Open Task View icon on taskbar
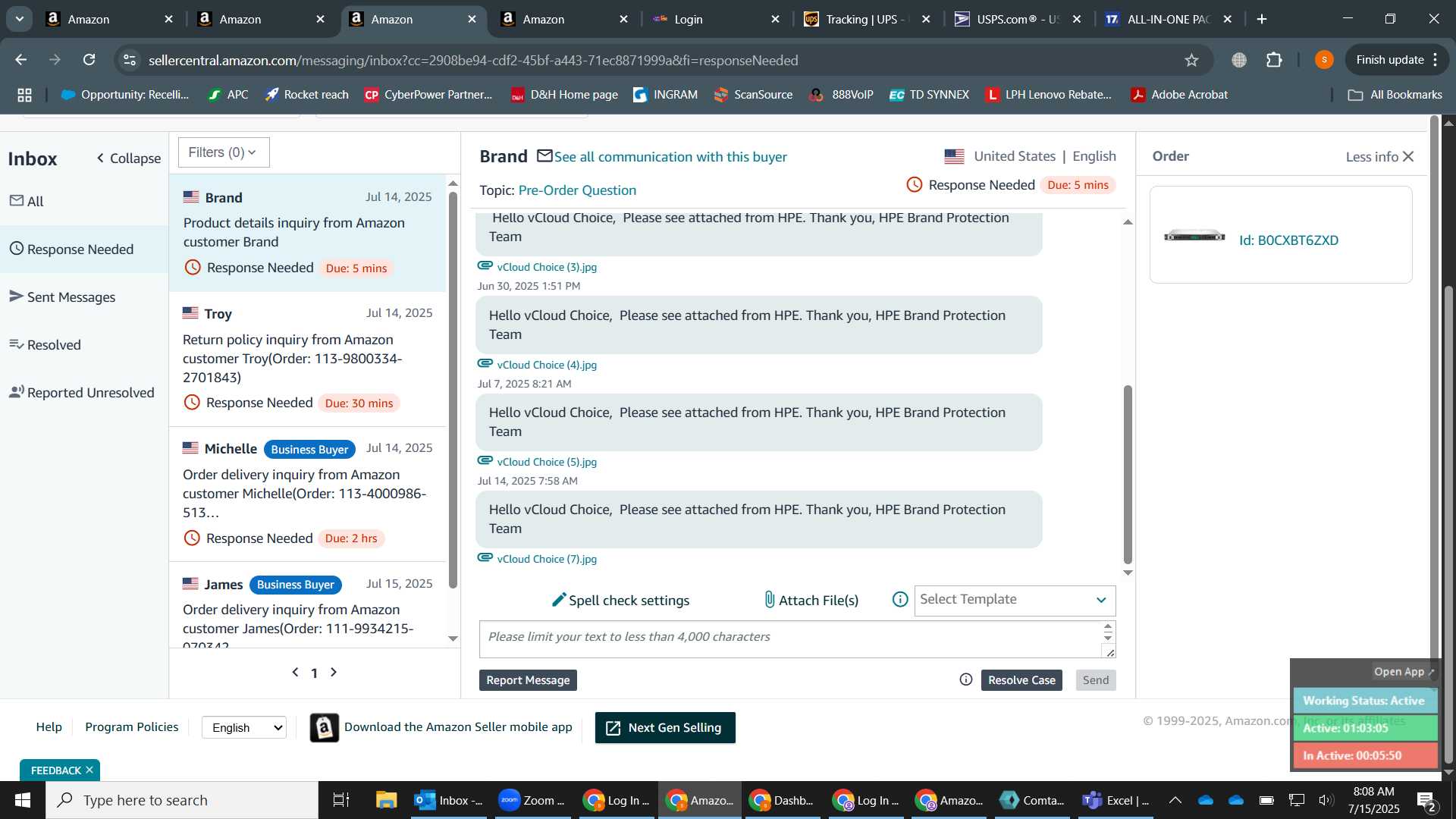 click(x=341, y=800)
